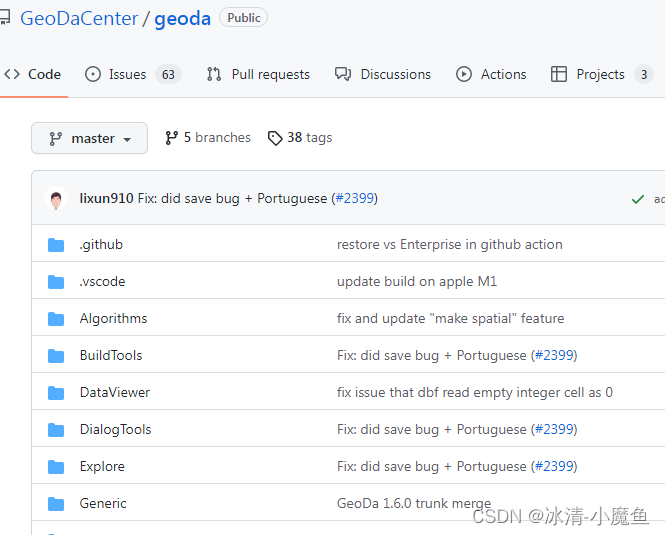The image size is (665, 535).
Task: Open #2399 link in latest commit header
Action: tap(355, 198)
